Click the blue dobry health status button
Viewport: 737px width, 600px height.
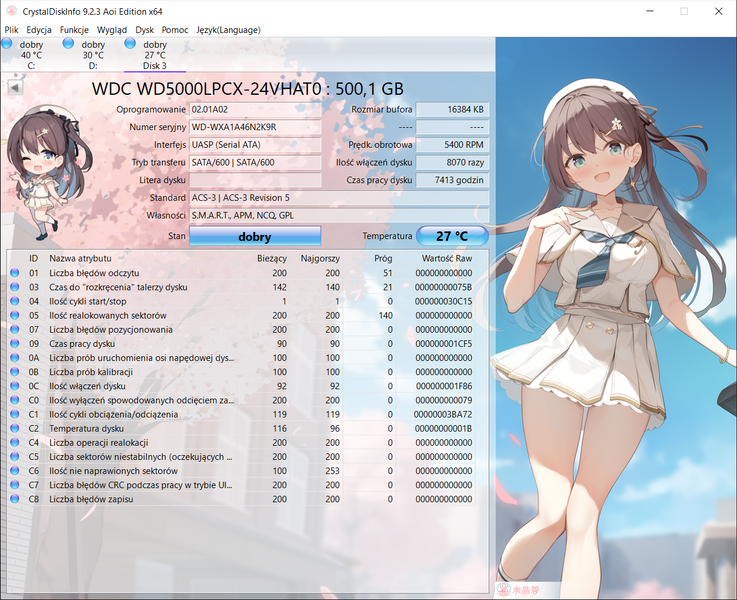coord(255,236)
